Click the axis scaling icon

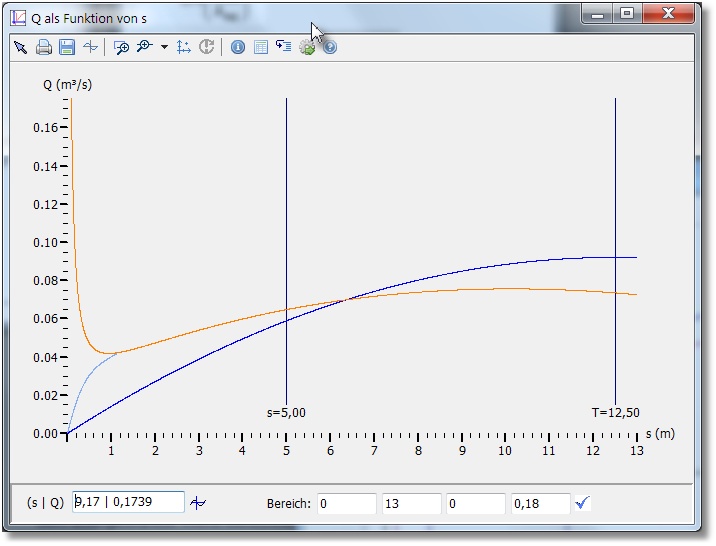click(184, 47)
